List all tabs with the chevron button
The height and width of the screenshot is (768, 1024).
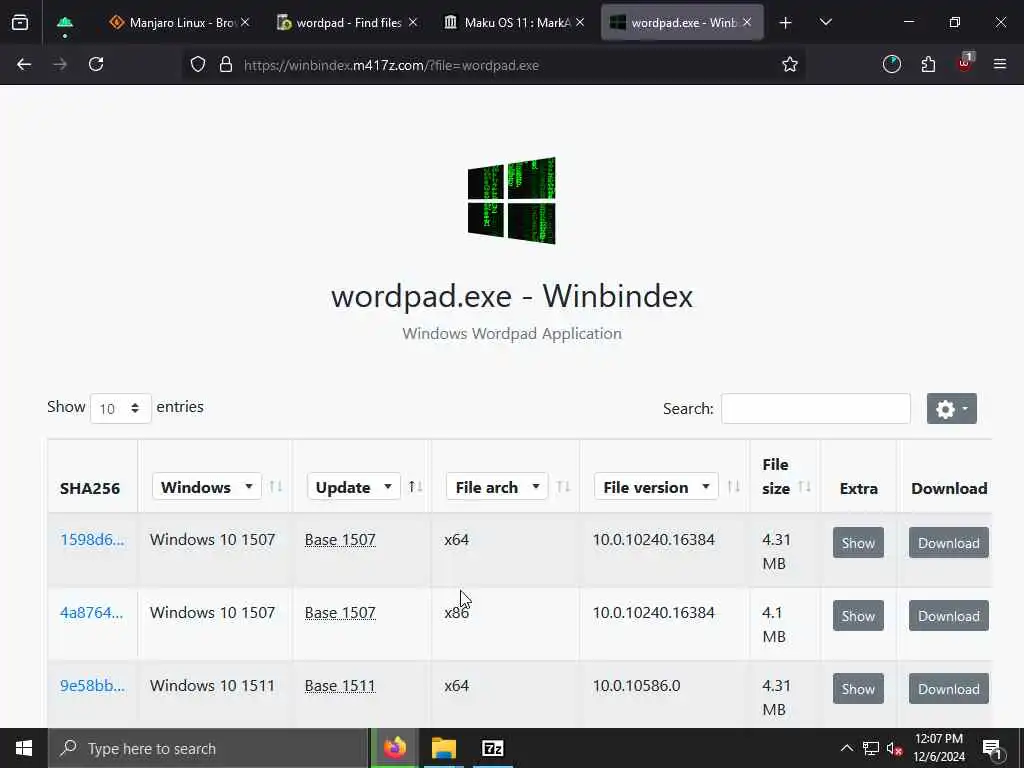tap(825, 23)
